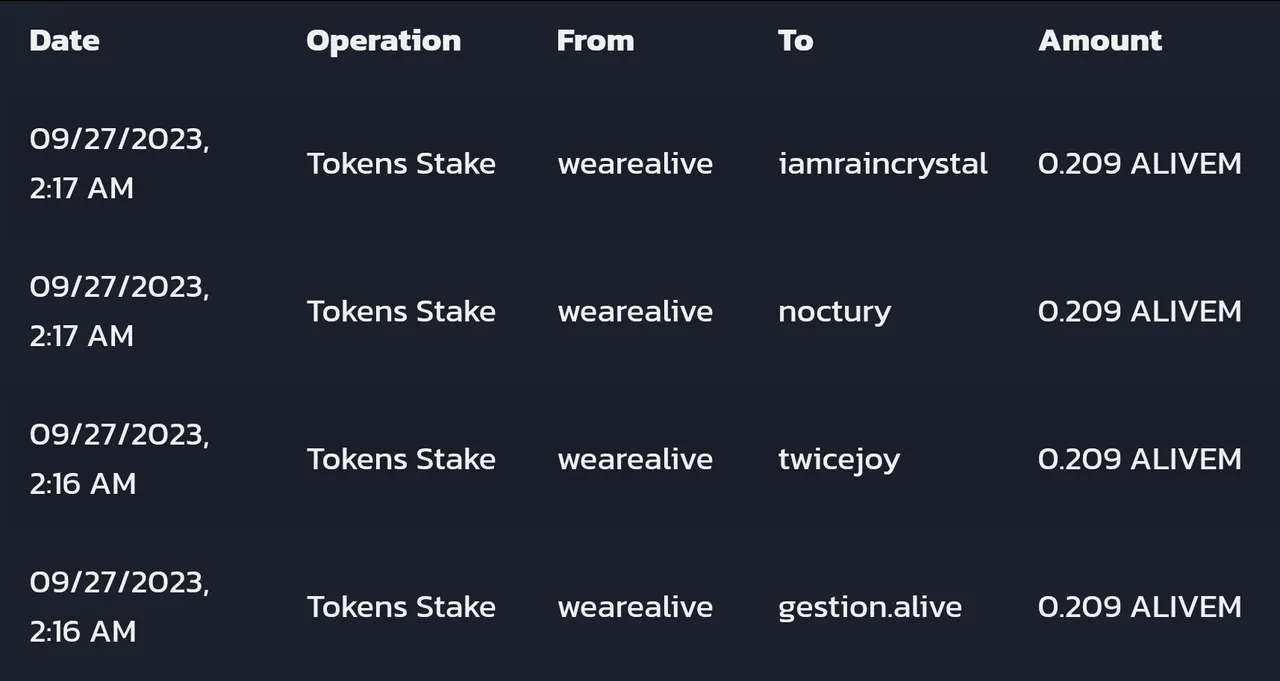Open the iamraincrystal recipient account
Viewport: 1280px width, 681px height.
point(882,164)
